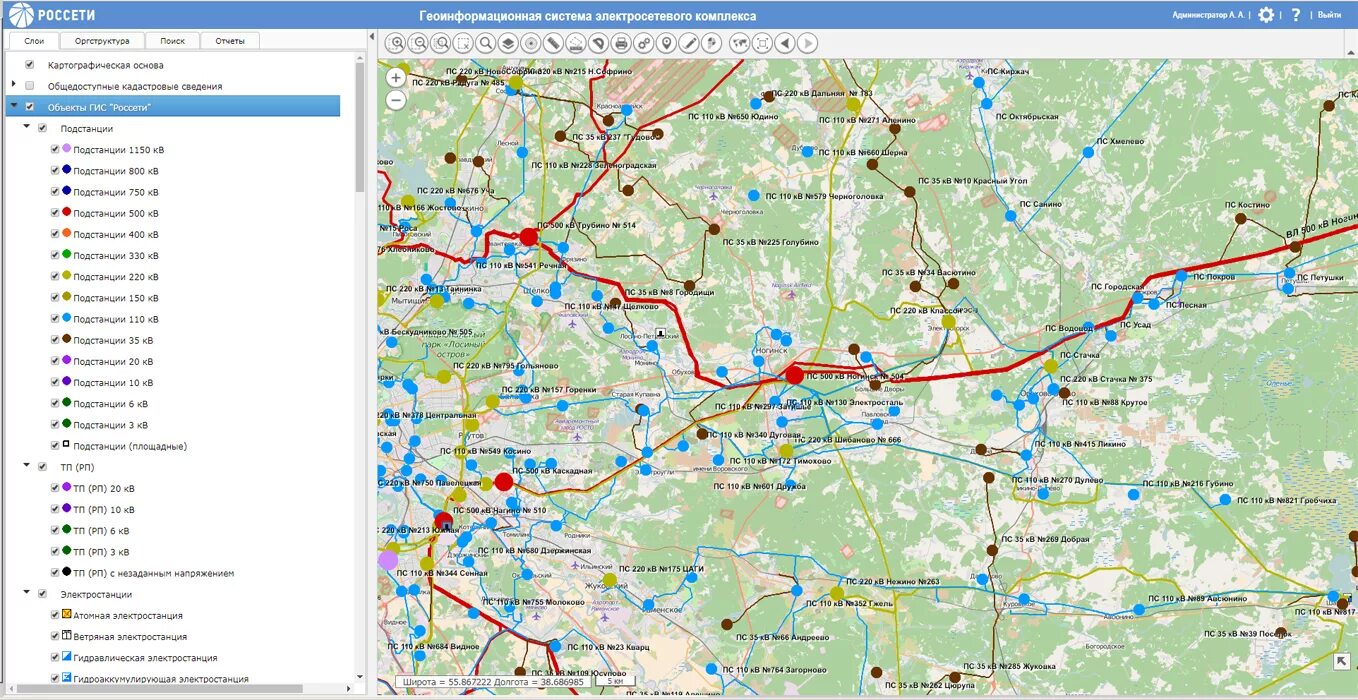The width and height of the screenshot is (1358, 700).
Task: Open help question mark in header
Action: coord(1296,15)
